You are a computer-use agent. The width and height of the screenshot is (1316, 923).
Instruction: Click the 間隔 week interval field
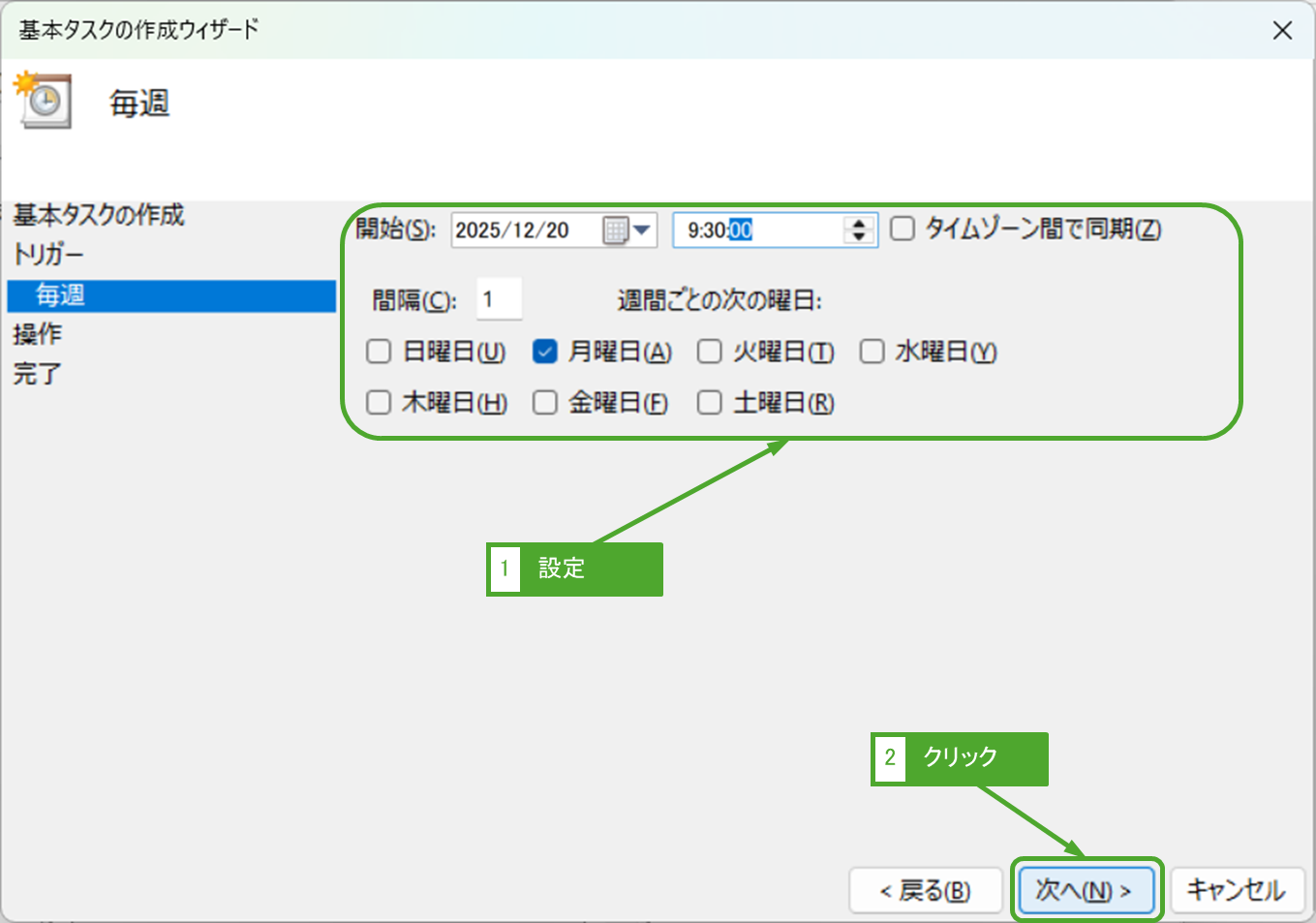coord(499,299)
